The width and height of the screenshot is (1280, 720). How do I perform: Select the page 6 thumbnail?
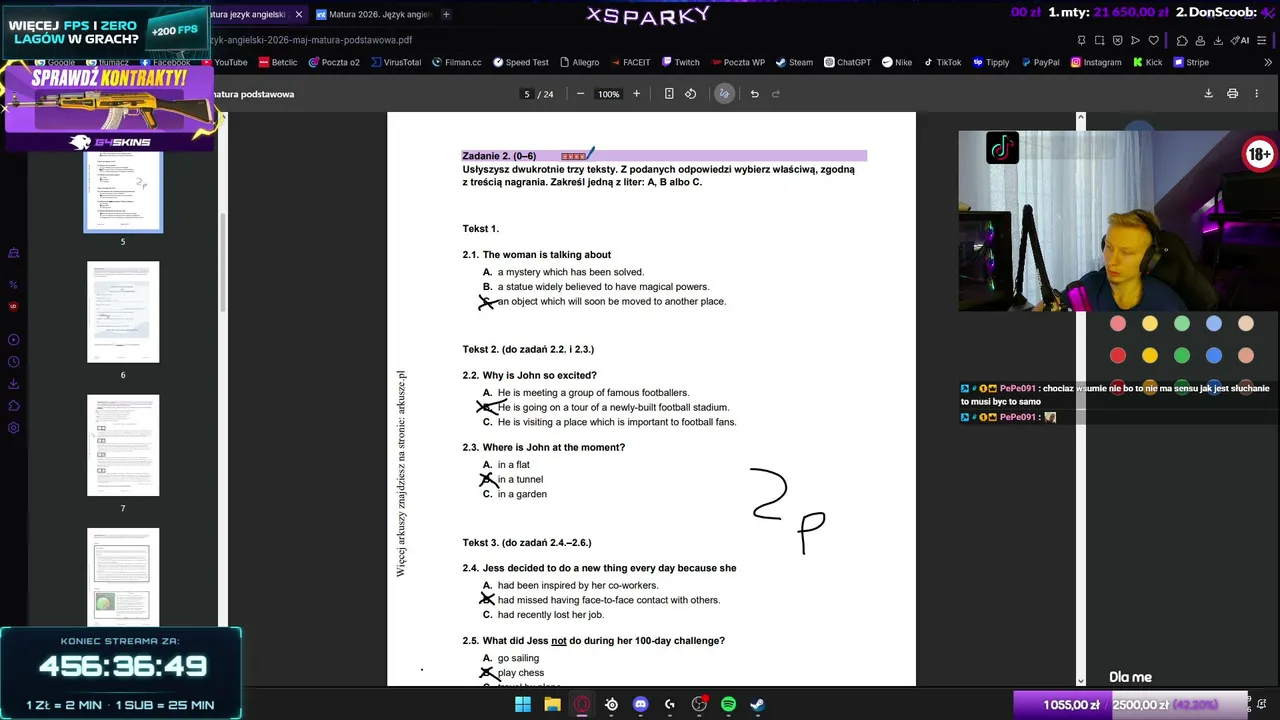123,312
